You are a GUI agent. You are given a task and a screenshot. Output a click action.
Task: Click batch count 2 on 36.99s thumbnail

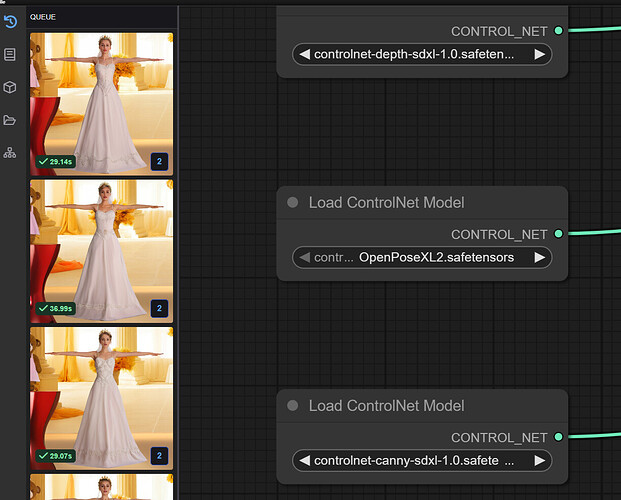(x=159, y=309)
